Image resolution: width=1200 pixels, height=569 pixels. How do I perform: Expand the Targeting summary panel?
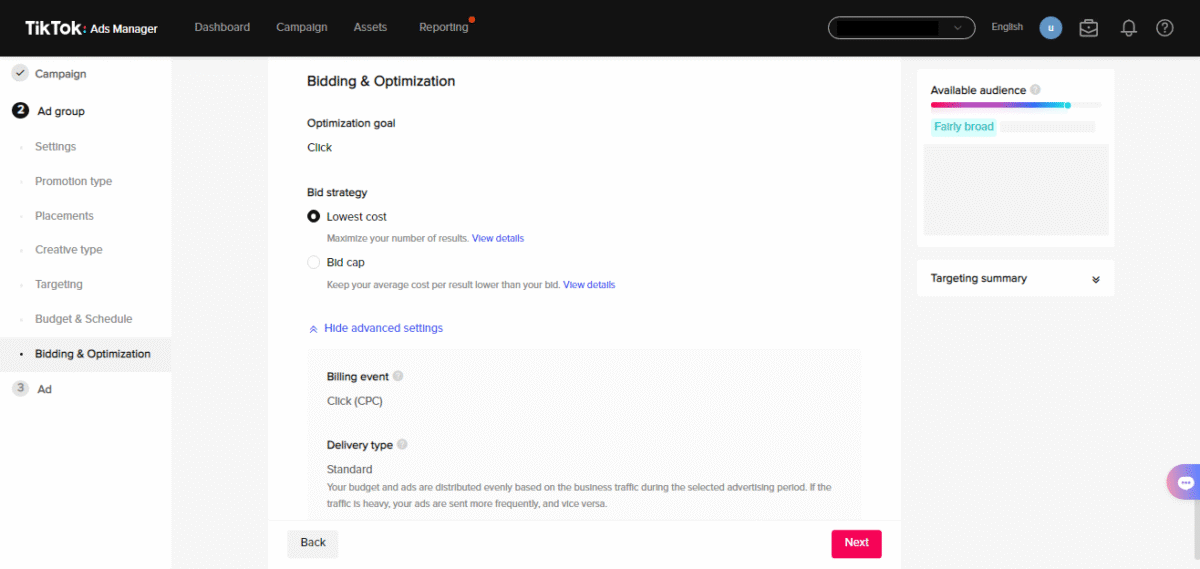pos(1015,278)
